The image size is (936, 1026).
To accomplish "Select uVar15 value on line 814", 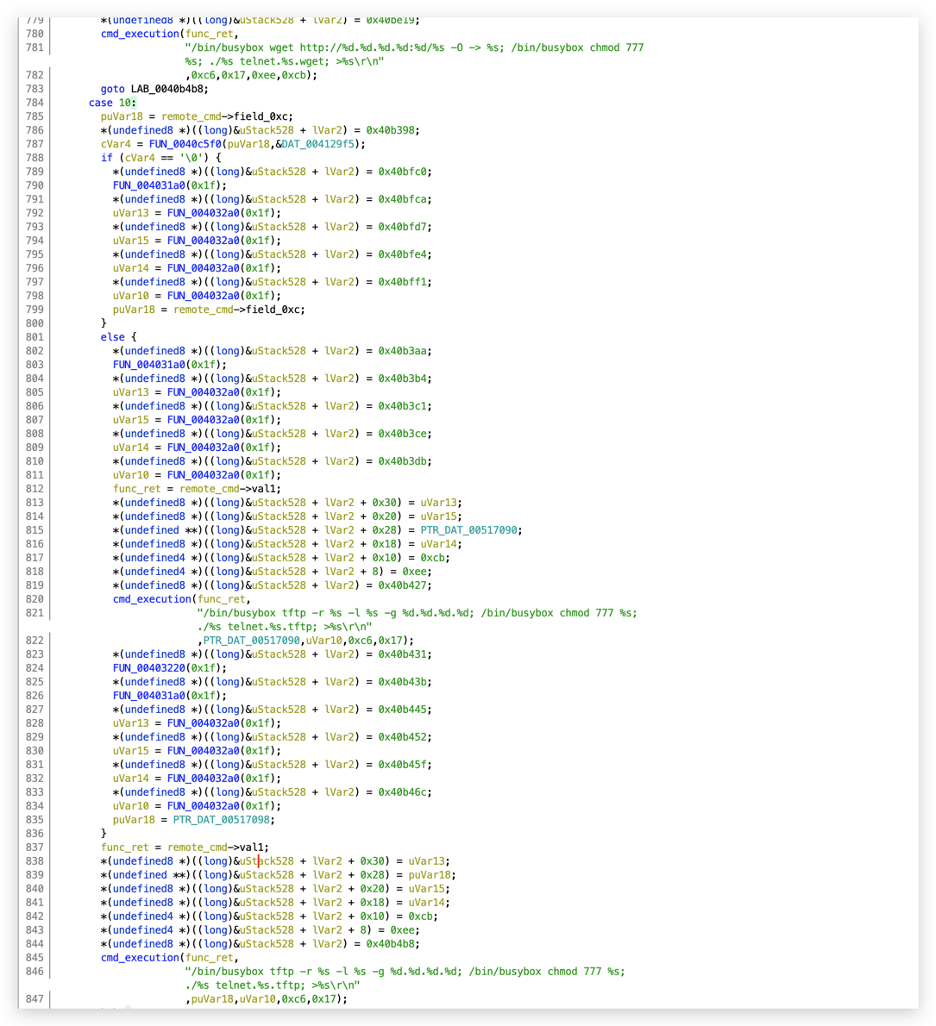I will point(439,516).
